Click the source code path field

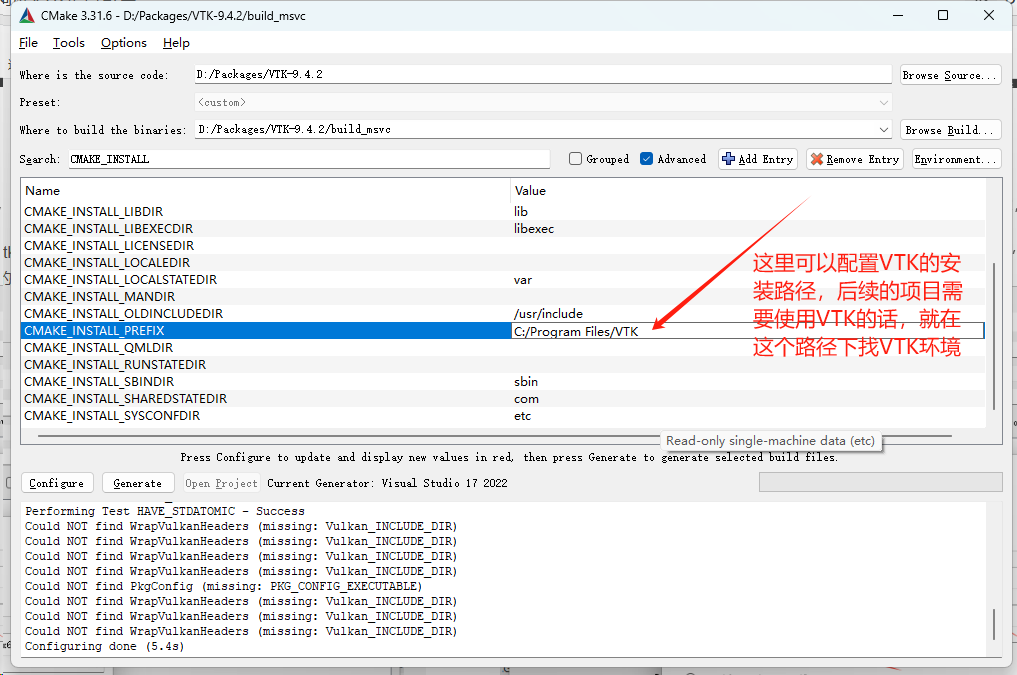pos(544,75)
